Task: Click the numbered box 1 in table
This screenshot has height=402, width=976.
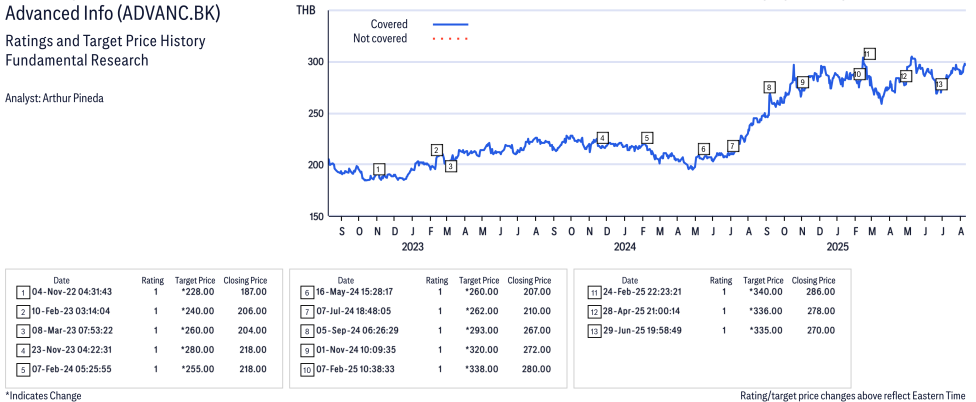Action: point(22,292)
